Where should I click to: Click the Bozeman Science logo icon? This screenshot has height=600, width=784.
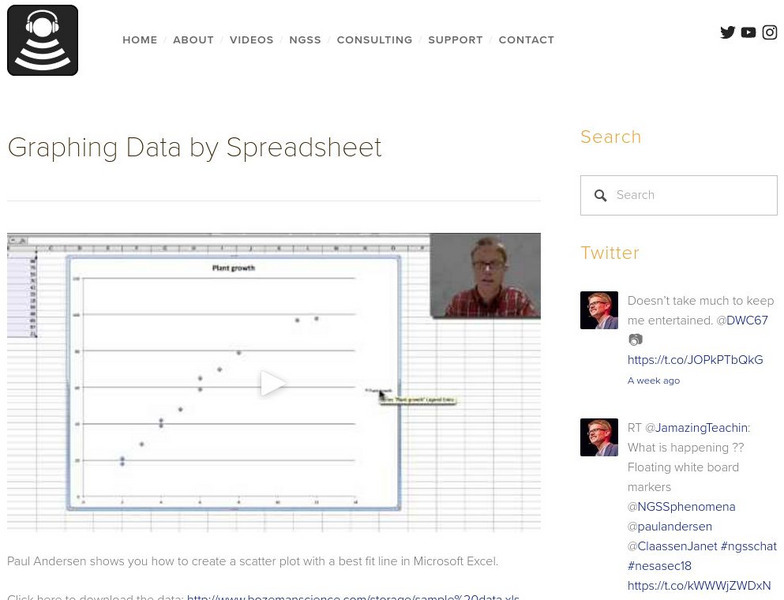42,40
